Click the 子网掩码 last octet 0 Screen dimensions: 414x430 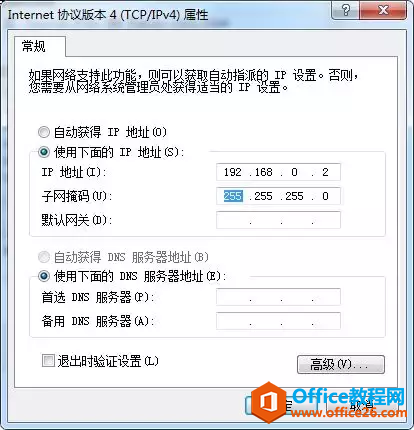325,196
